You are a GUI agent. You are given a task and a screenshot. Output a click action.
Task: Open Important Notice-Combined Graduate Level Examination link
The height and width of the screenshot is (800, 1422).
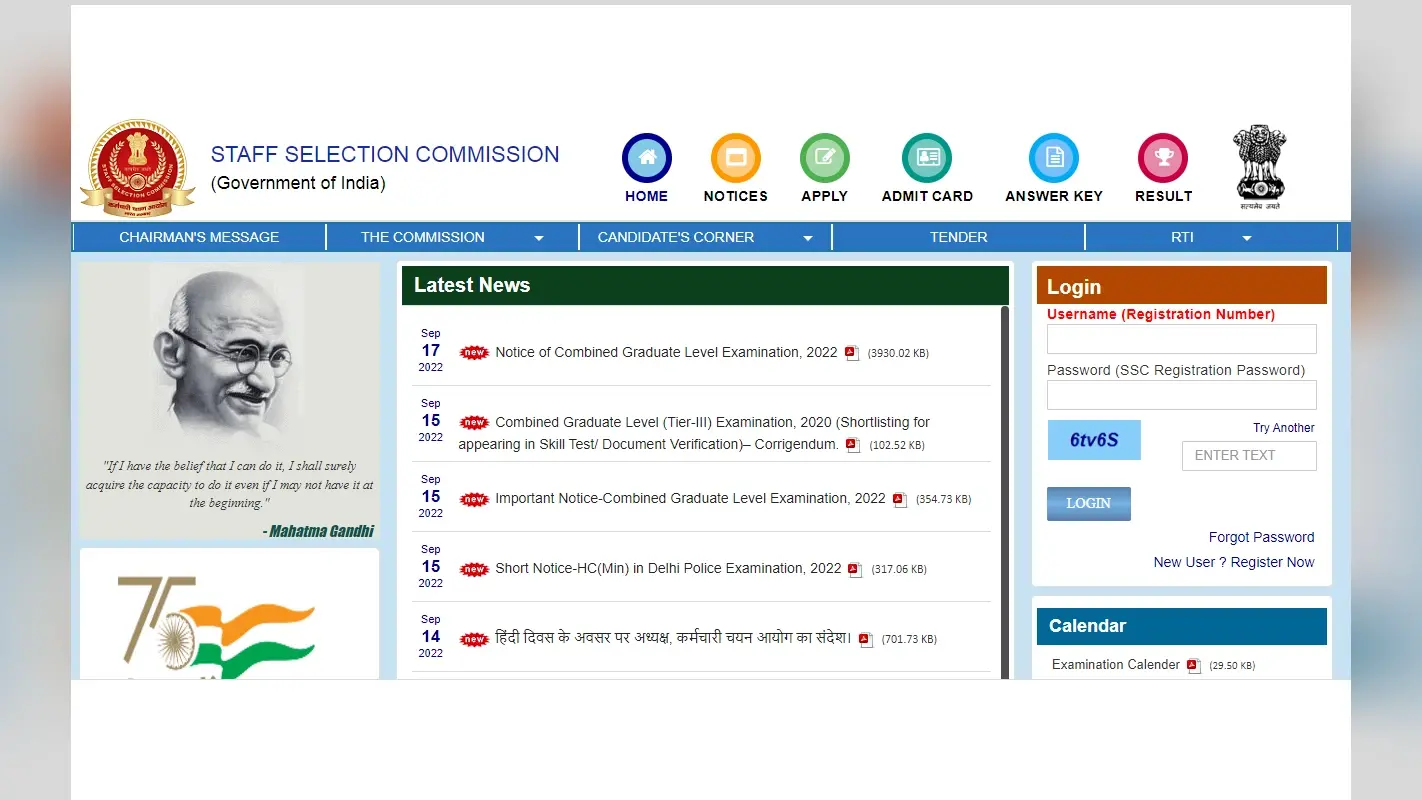click(x=690, y=498)
